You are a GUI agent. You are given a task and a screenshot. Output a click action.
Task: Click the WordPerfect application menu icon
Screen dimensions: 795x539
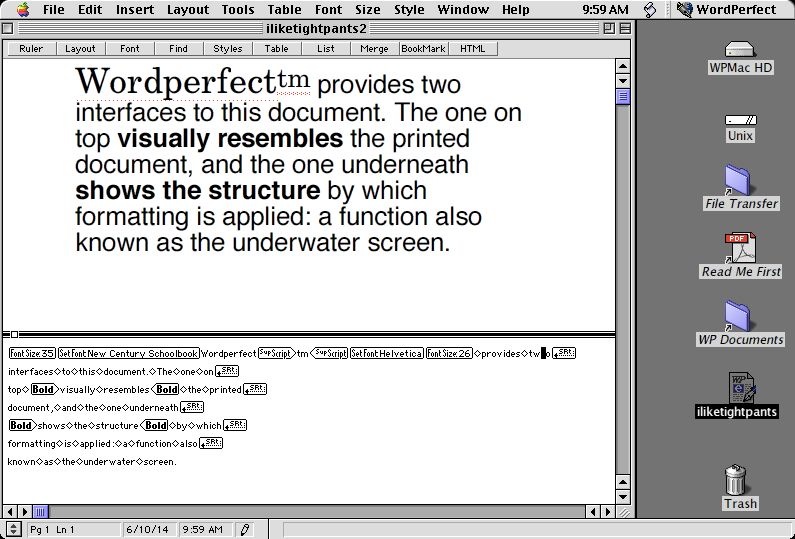tap(685, 9)
